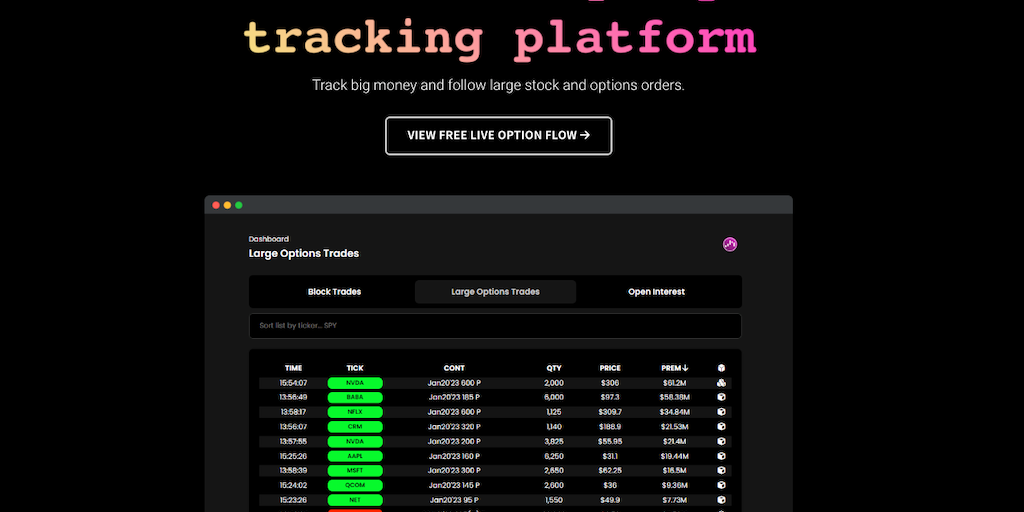Click the TIME column header
This screenshot has width=1024, height=512.
click(293, 368)
